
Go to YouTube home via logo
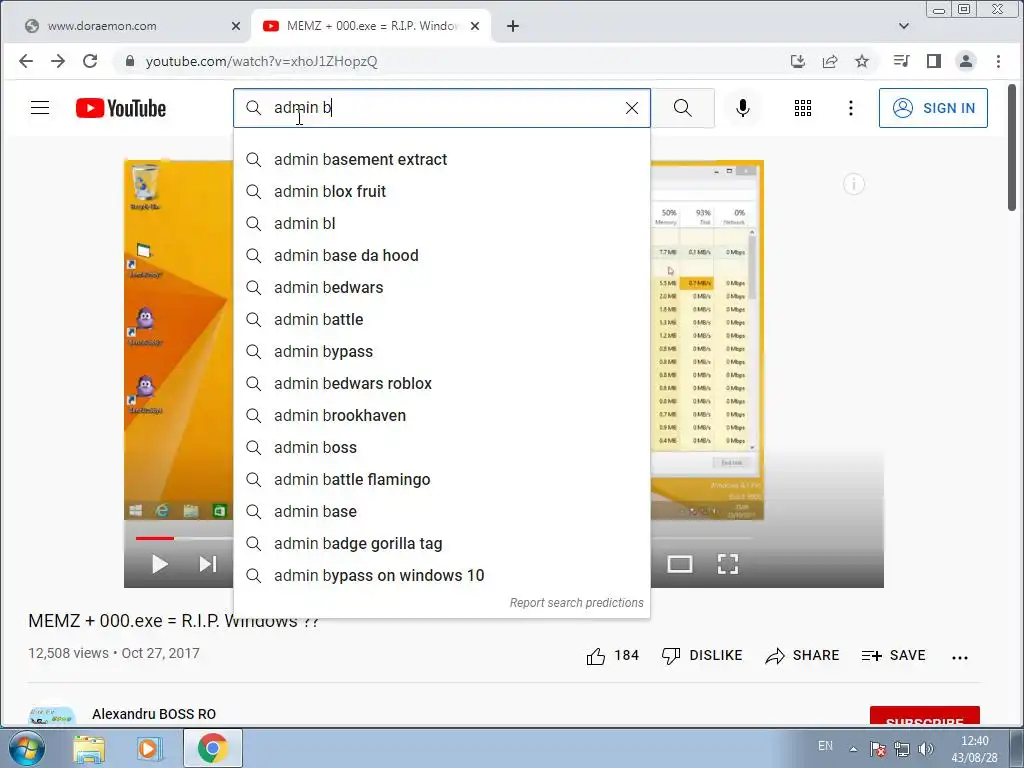121,108
